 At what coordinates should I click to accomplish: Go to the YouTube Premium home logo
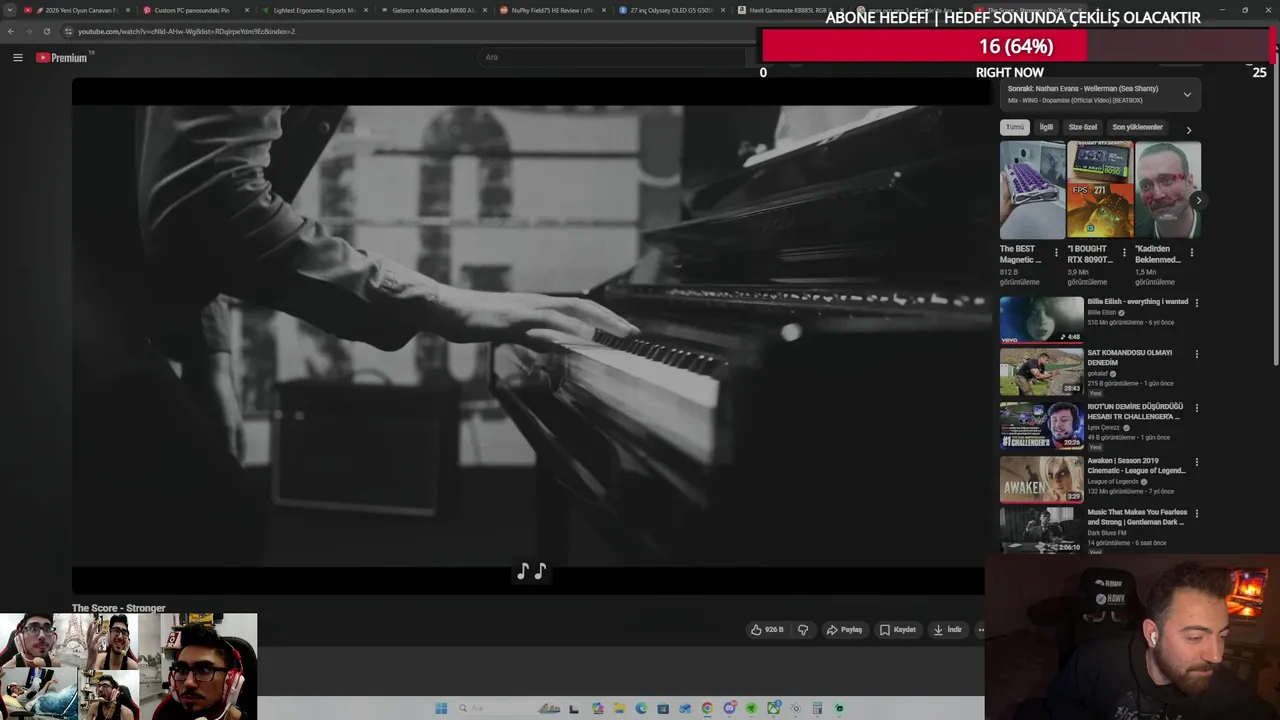click(64, 57)
